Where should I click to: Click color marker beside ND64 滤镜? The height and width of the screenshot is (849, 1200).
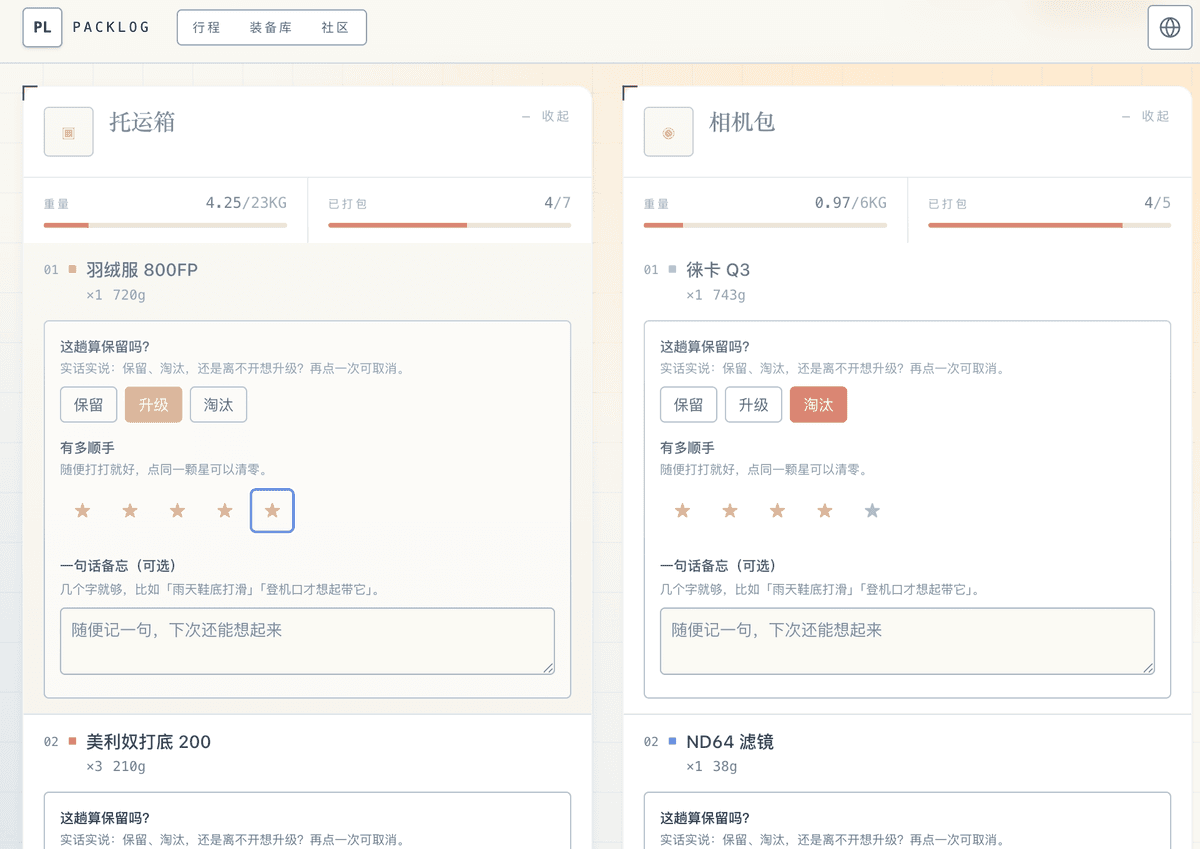pos(672,741)
